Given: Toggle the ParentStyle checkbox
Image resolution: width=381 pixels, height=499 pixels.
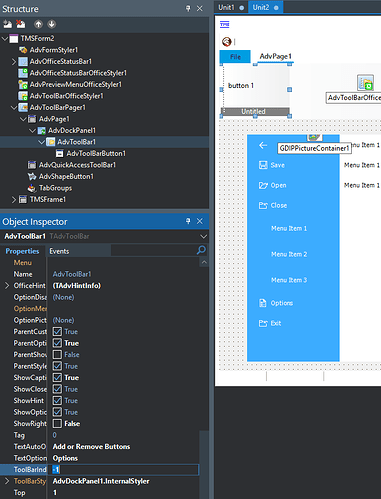Looking at the screenshot, I should click(x=57, y=366).
